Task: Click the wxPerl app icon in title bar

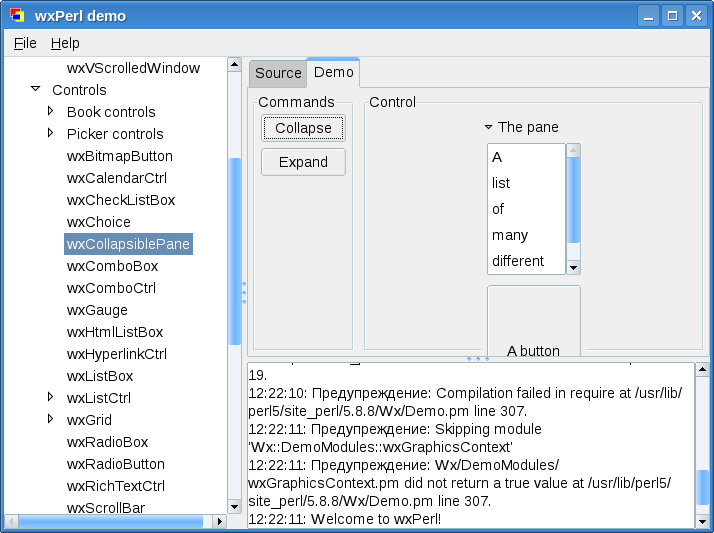Action: point(17,16)
